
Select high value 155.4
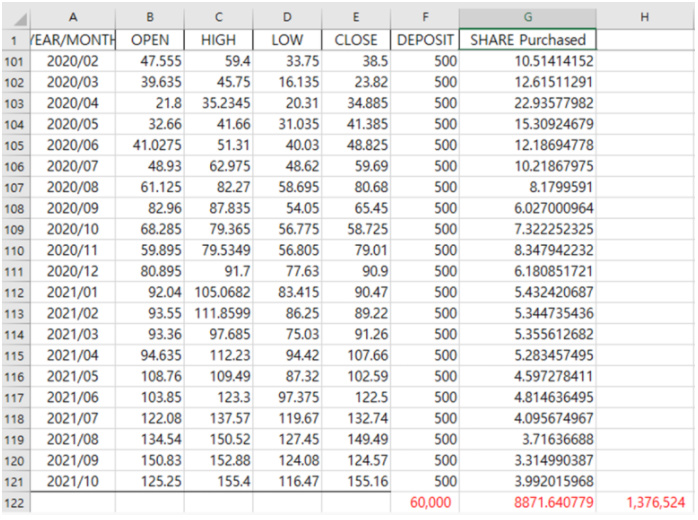coord(219,481)
